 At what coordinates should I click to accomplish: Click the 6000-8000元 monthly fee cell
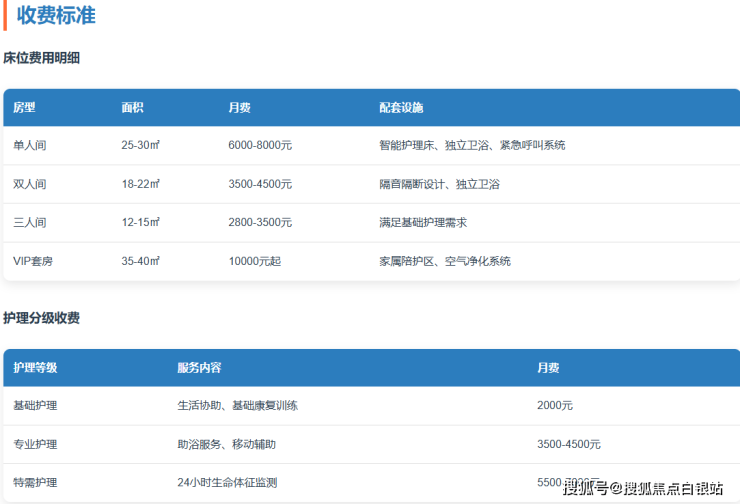(260, 145)
